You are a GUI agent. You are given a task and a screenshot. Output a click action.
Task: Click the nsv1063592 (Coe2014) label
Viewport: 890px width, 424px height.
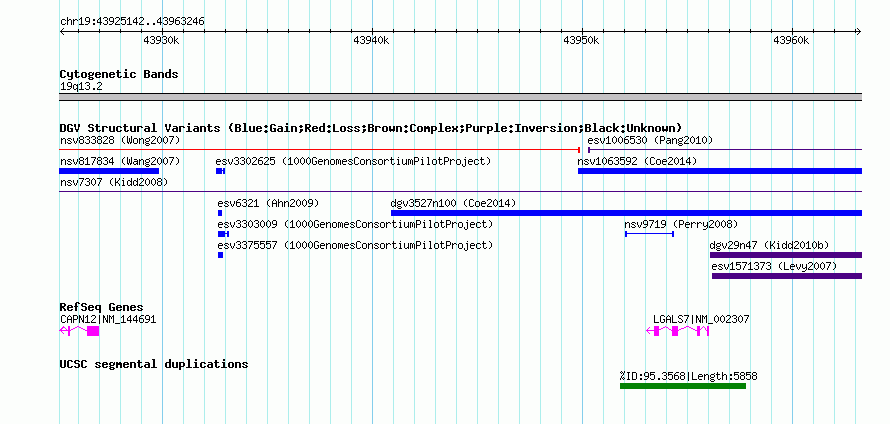pyautogui.click(x=637, y=161)
